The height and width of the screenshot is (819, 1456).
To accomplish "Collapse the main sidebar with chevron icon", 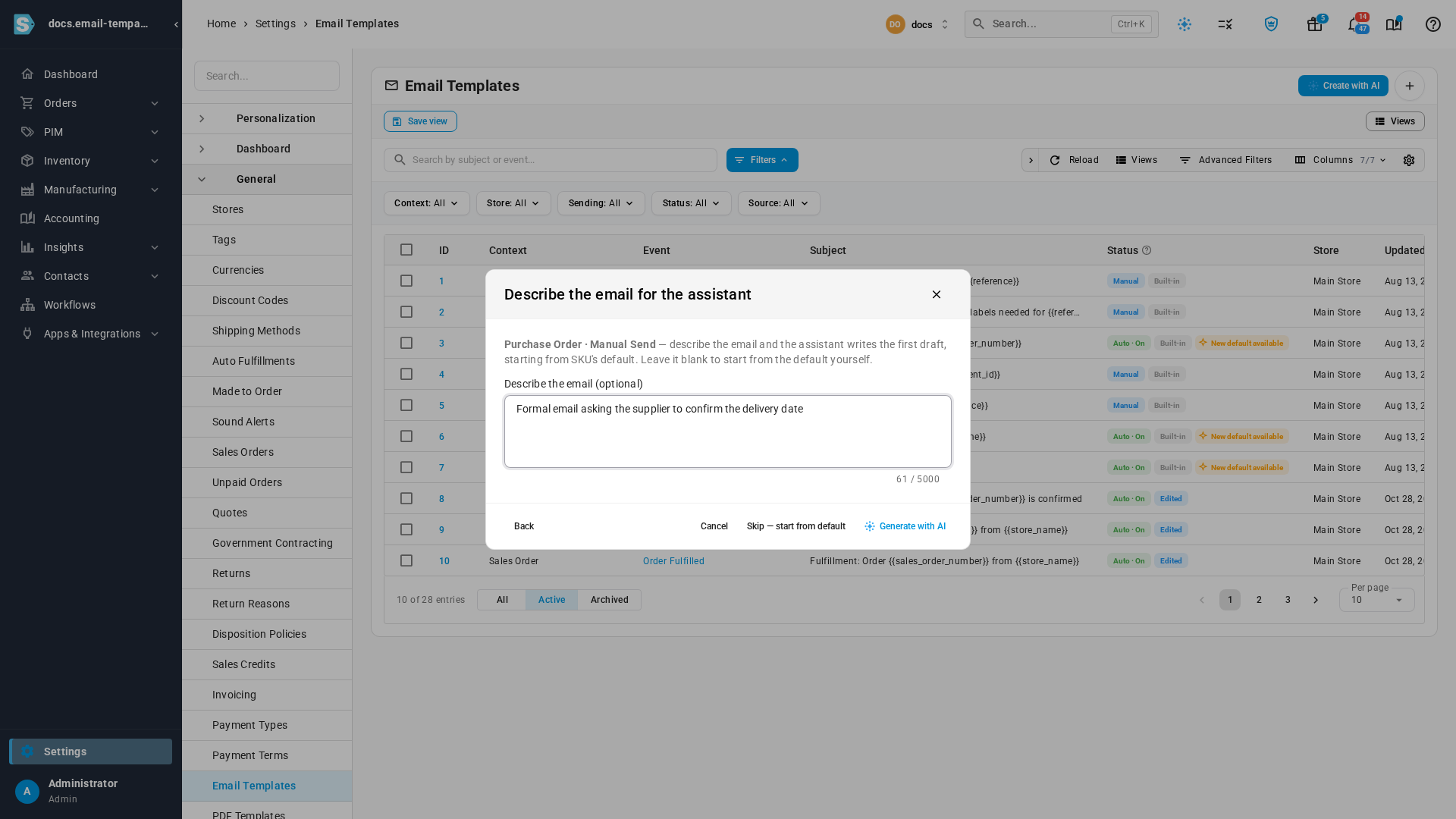I will coord(176,24).
